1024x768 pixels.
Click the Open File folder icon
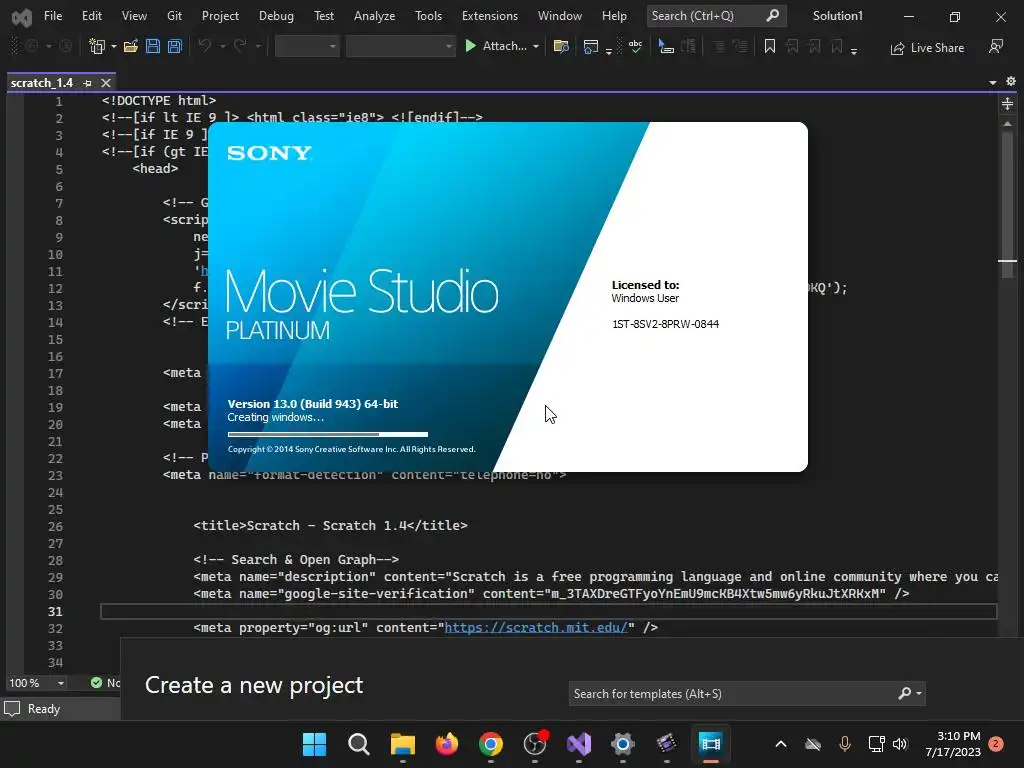131,46
